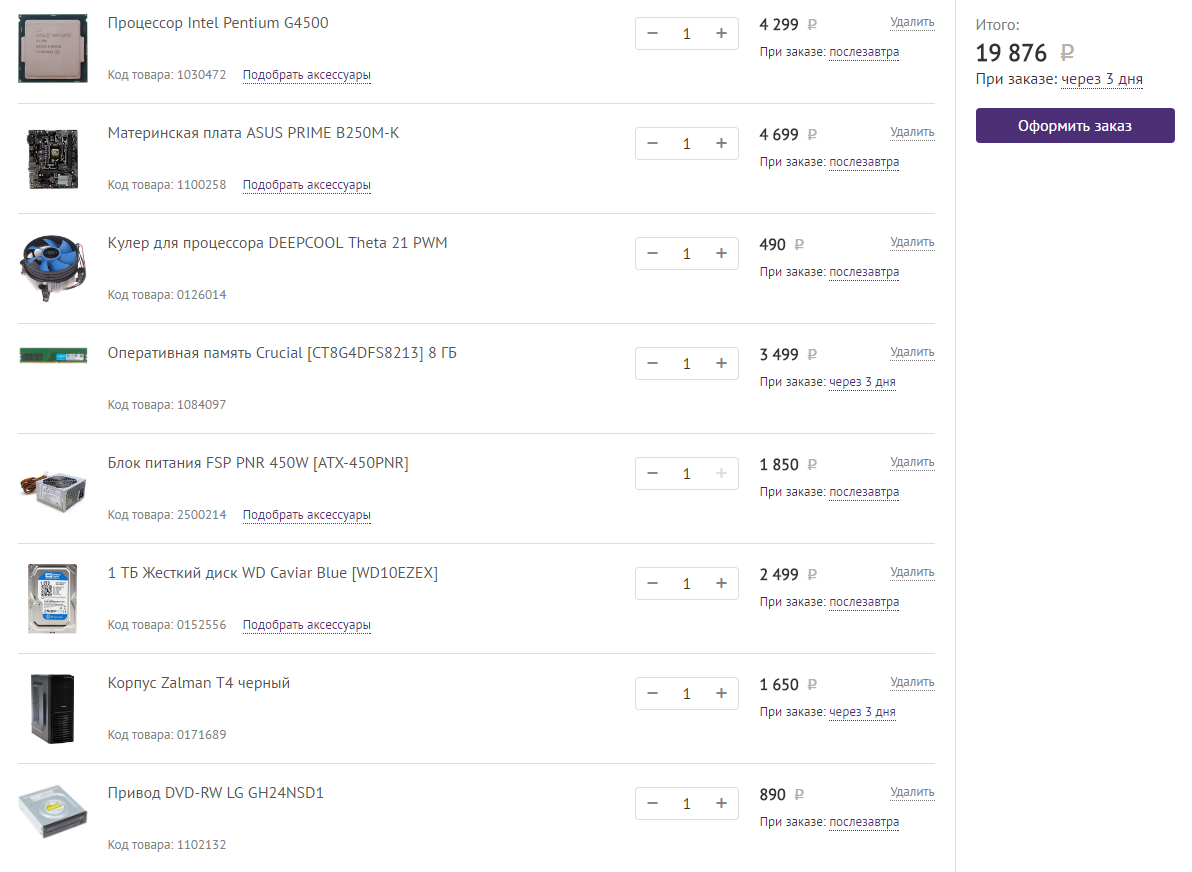Increase quantity of WD Caviar Blue disk

(721, 584)
